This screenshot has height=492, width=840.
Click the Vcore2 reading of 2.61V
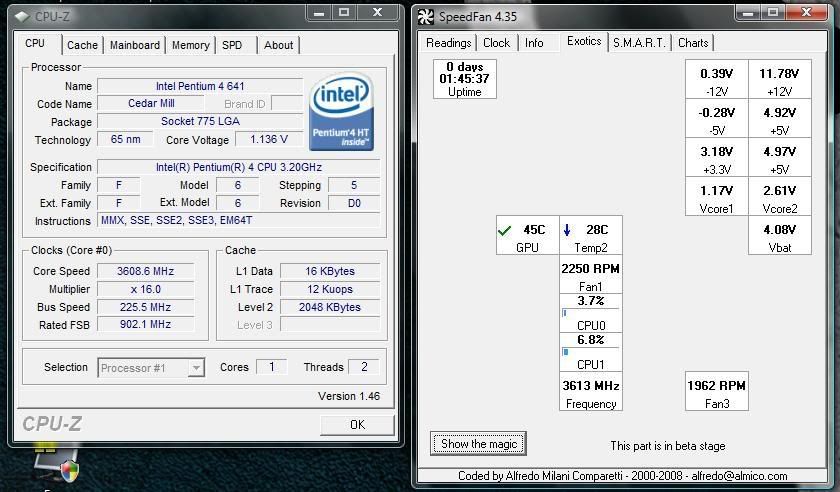tap(779, 196)
